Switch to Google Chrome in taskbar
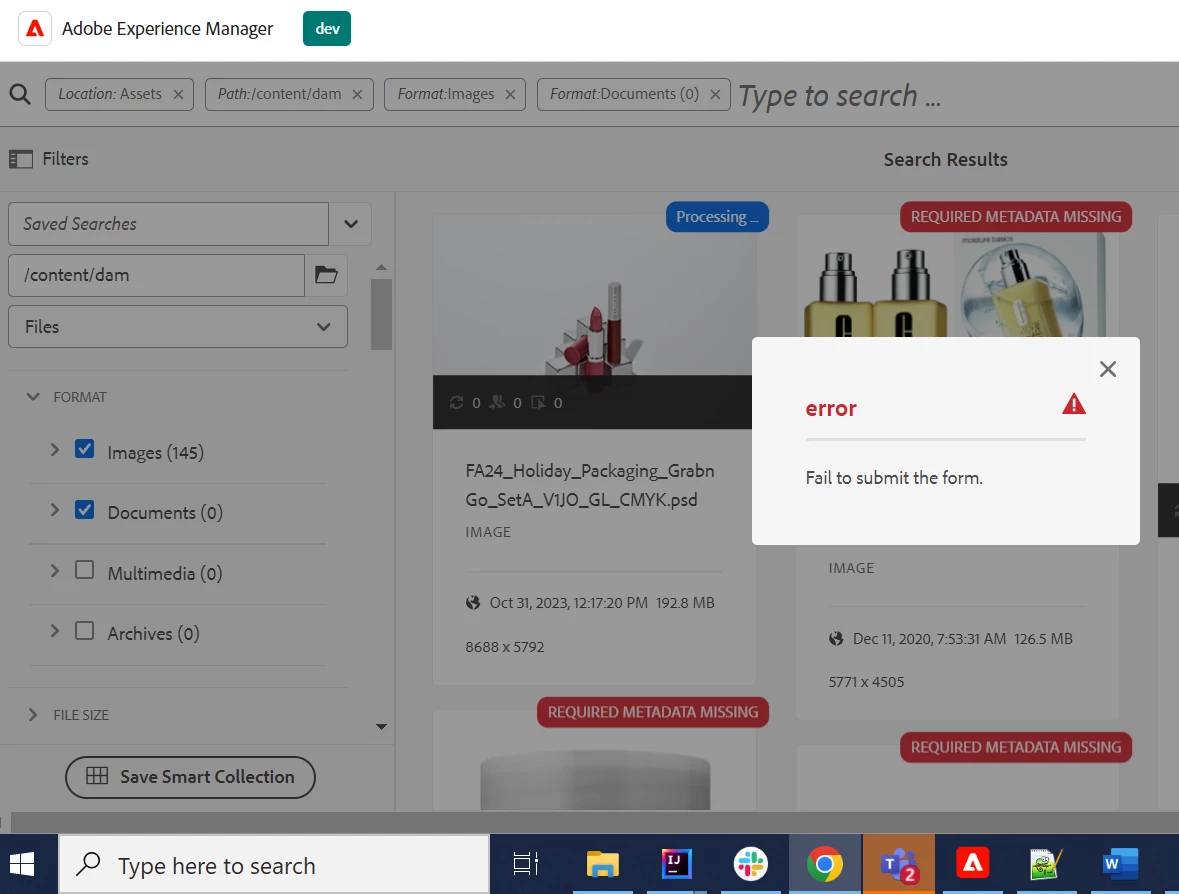Screen dimensions: 1179x894 click(x=825, y=864)
